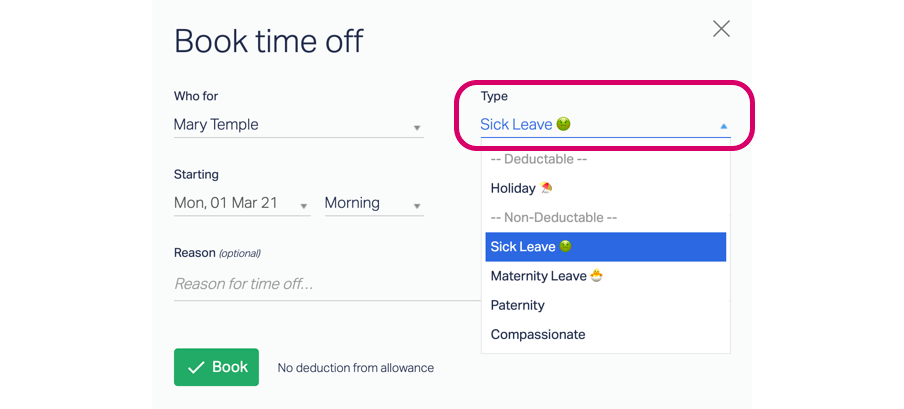Pick Compassionate leave type
This screenshot has width=904, height=409.
coord(605,335)
